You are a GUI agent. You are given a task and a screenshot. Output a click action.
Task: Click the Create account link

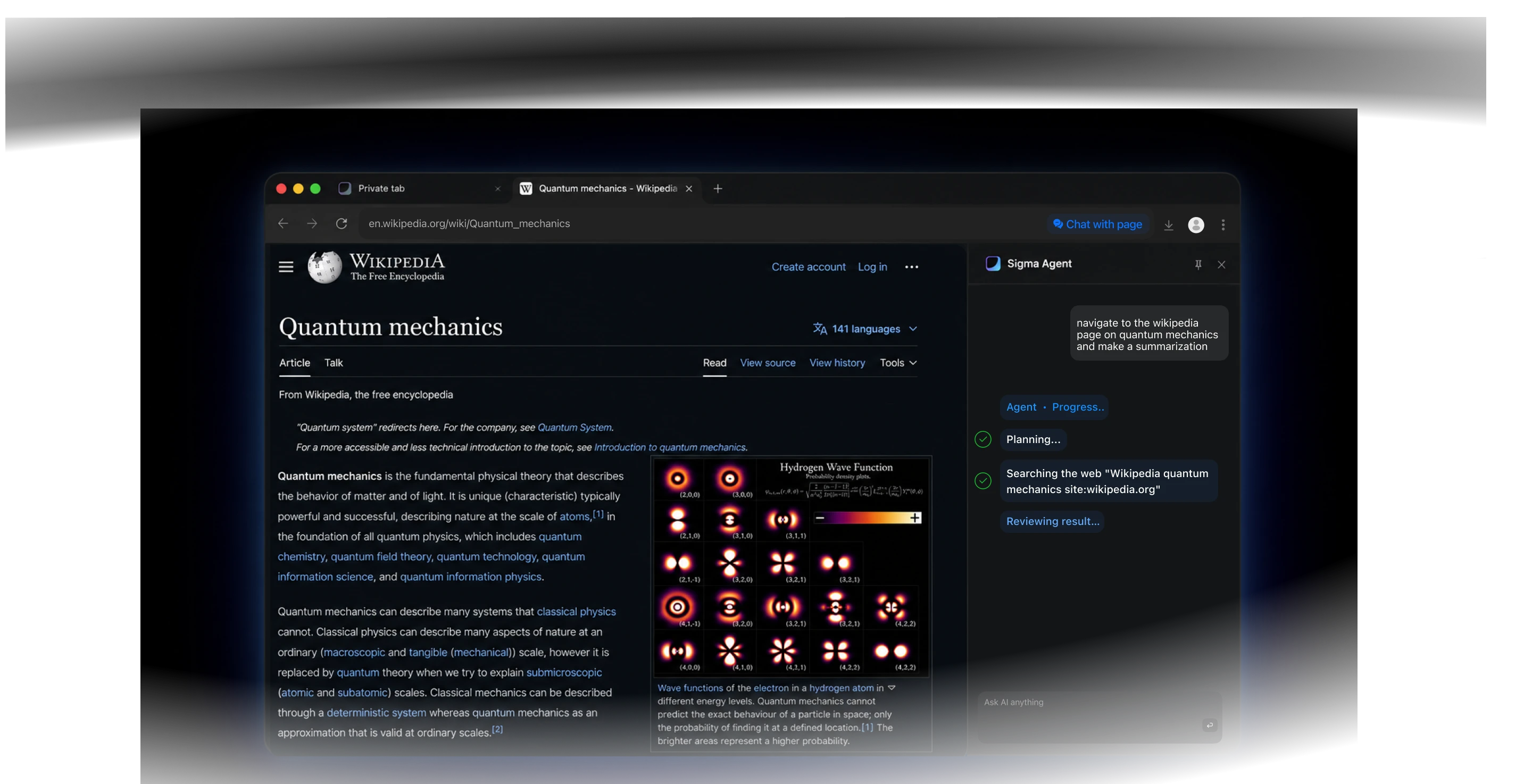(x=808, y=267)
